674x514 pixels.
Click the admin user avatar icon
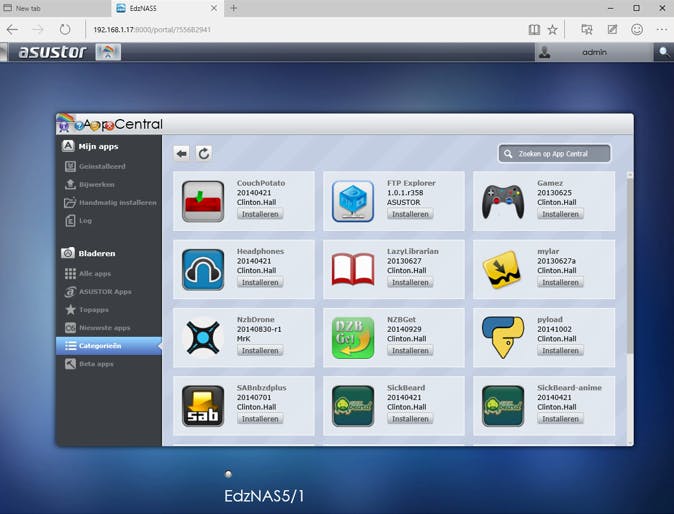545,52
